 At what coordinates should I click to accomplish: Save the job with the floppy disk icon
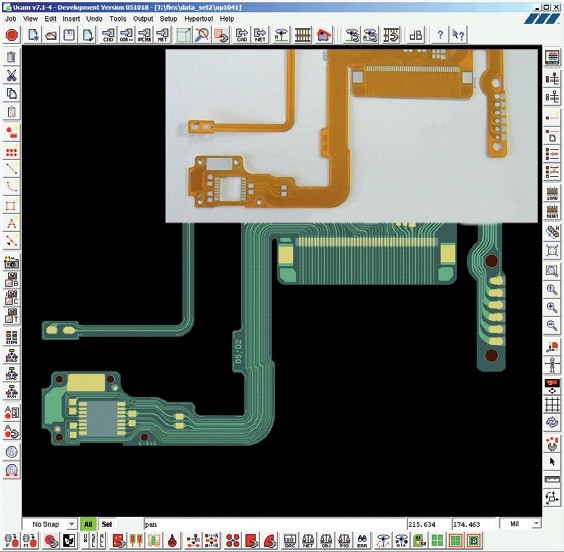coord(69,35)
